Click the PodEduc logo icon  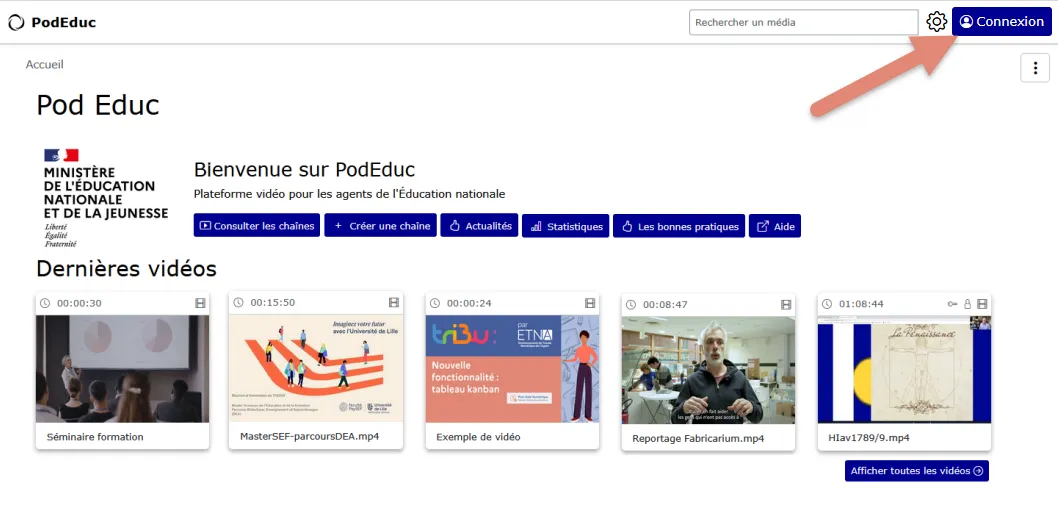16,22
